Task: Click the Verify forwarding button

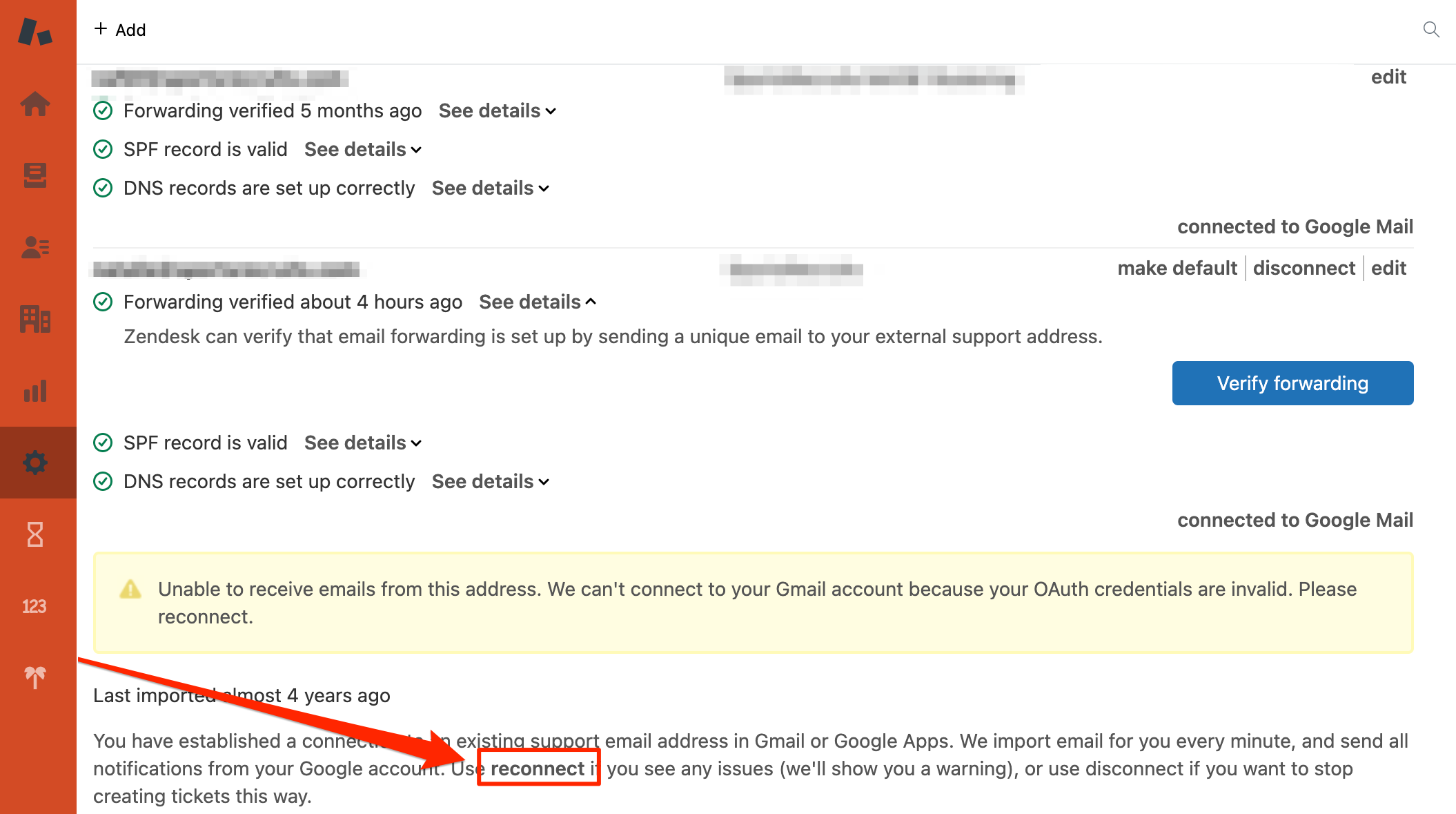Action: [1292, 383]
